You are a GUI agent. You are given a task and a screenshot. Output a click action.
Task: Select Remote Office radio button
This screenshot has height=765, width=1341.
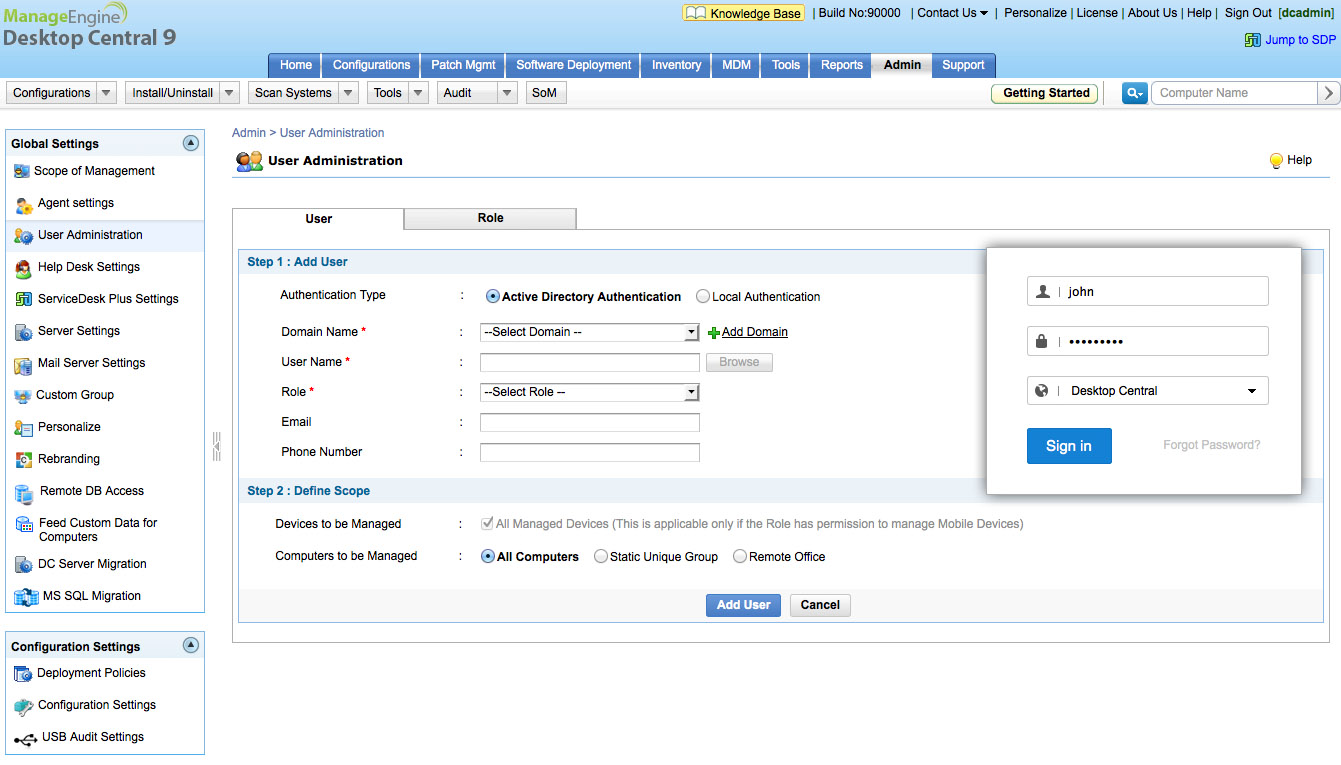740,556
